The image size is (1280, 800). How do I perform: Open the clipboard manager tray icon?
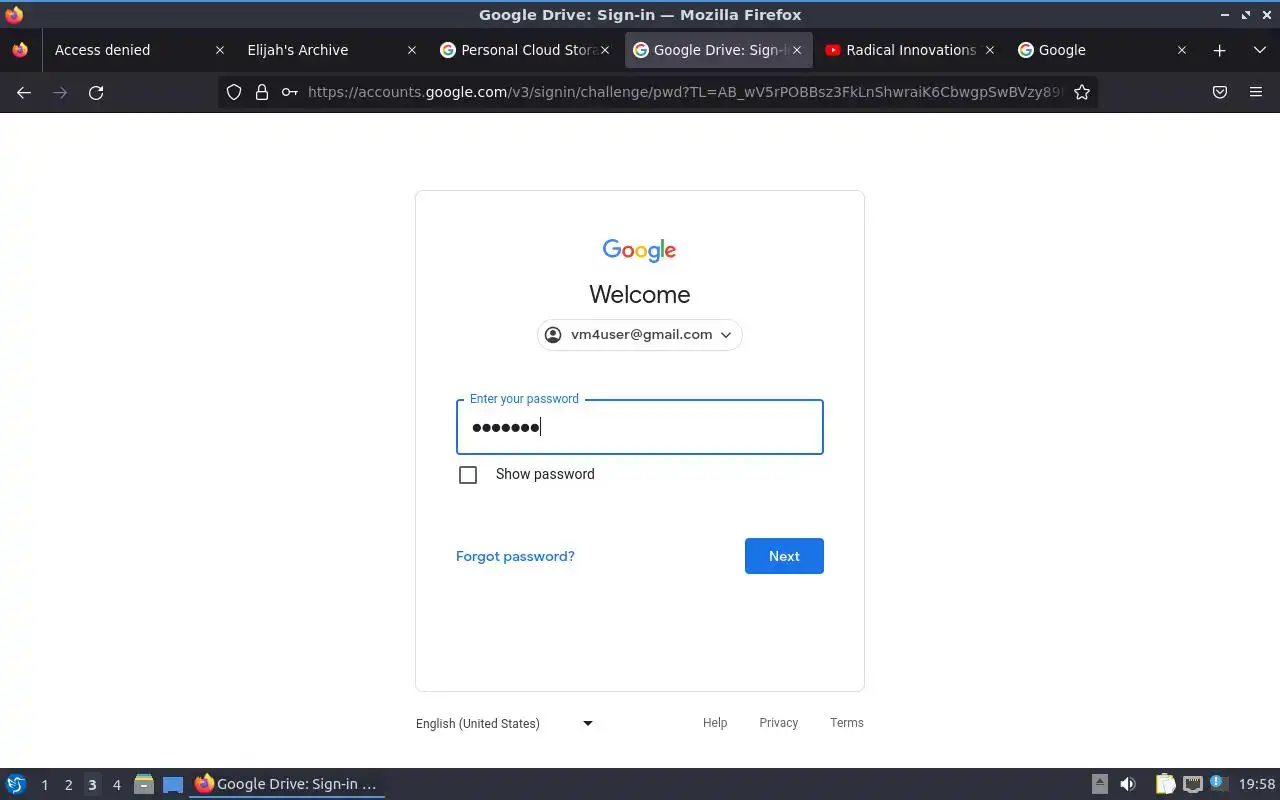(1166, 785)
